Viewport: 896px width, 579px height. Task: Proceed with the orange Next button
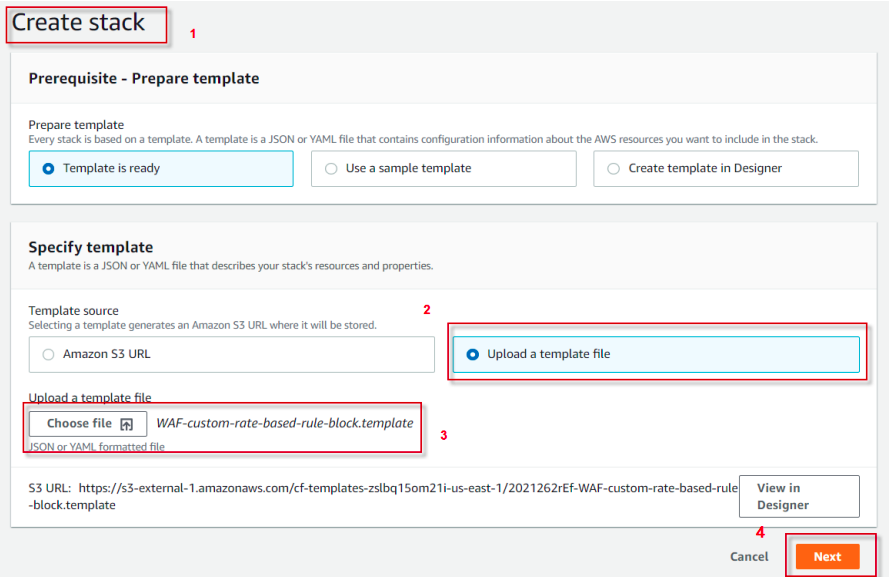[x=827, y=557]
